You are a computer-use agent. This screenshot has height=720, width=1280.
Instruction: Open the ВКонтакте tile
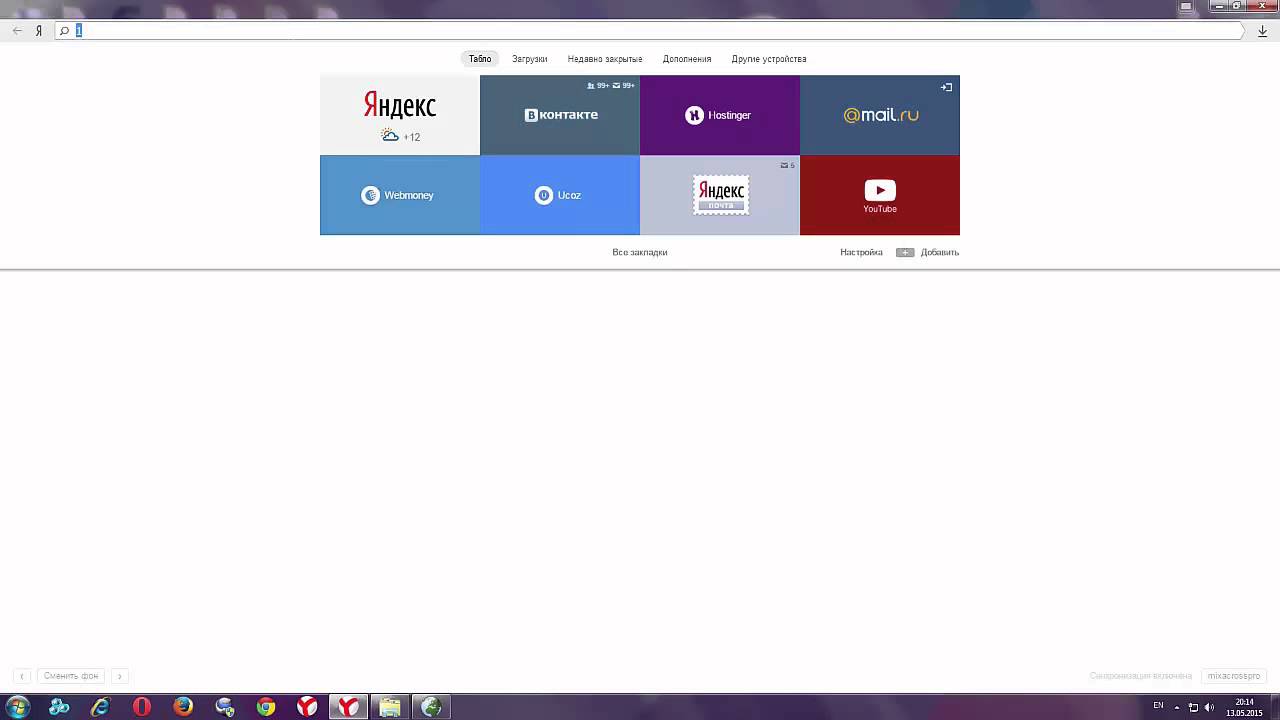[x=560, y=115]
